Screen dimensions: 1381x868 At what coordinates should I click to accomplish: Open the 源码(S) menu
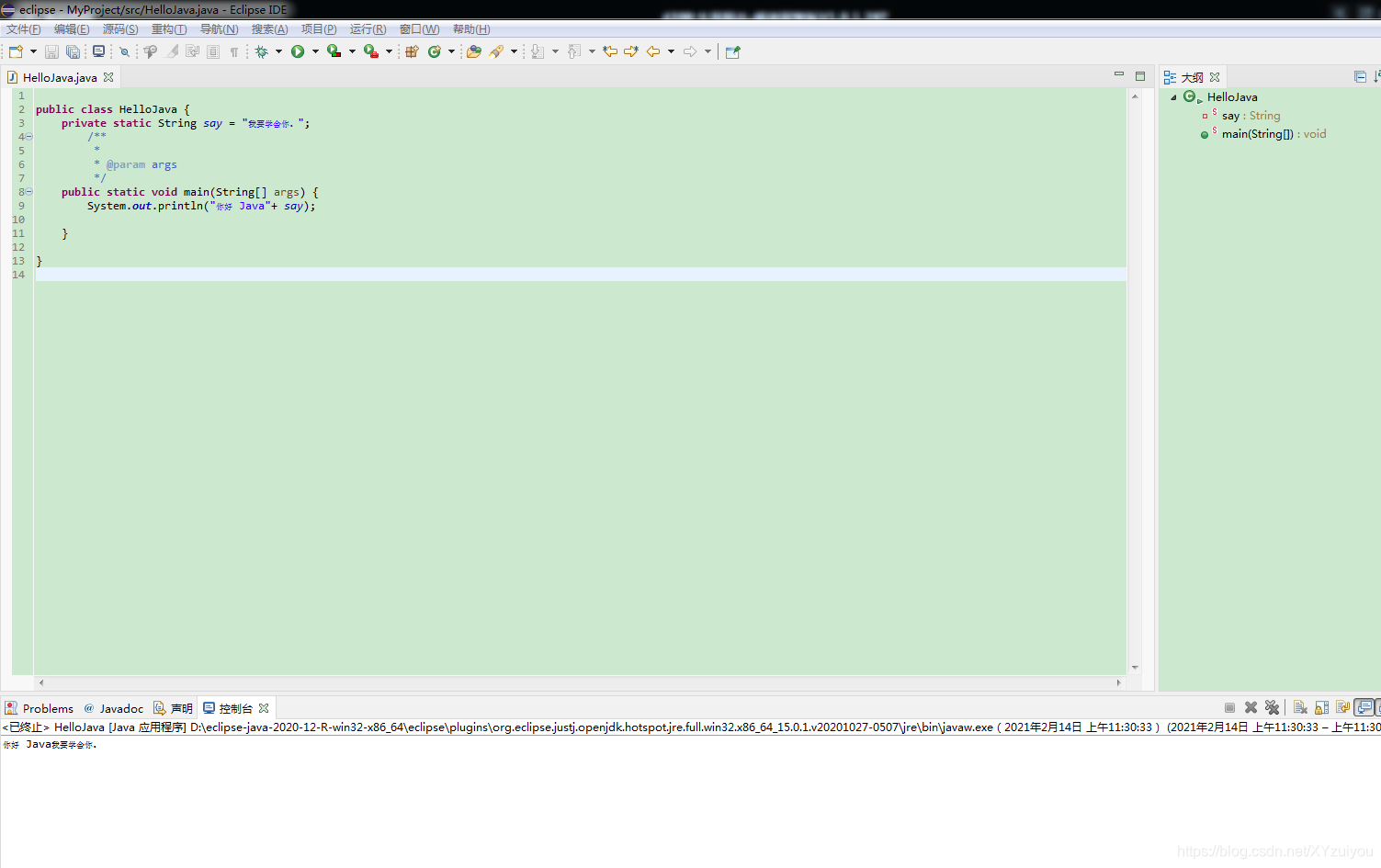click(x=120, y=29)
